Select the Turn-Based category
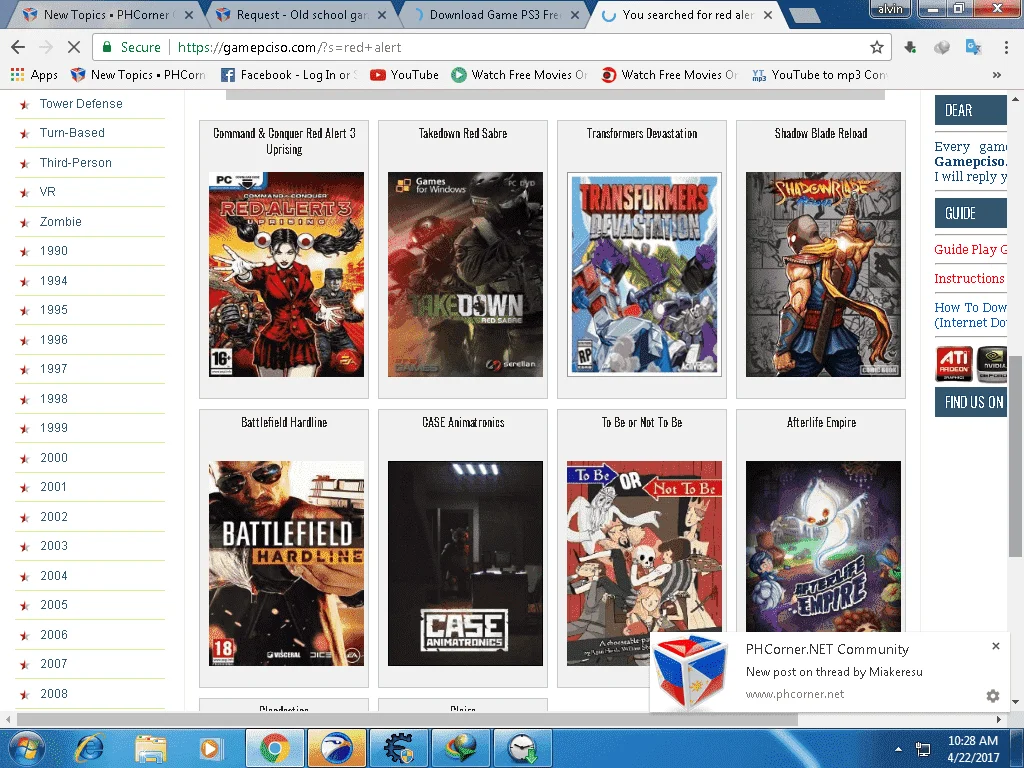The image size is (1024, 768). [x=72, y=133]
